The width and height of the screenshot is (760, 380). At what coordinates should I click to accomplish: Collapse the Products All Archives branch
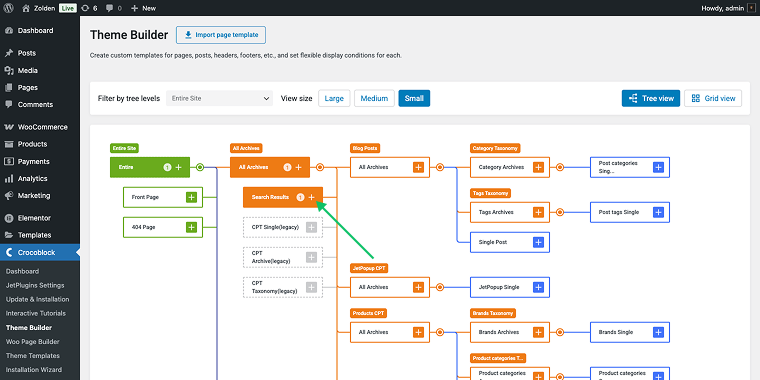click(440, 332)
